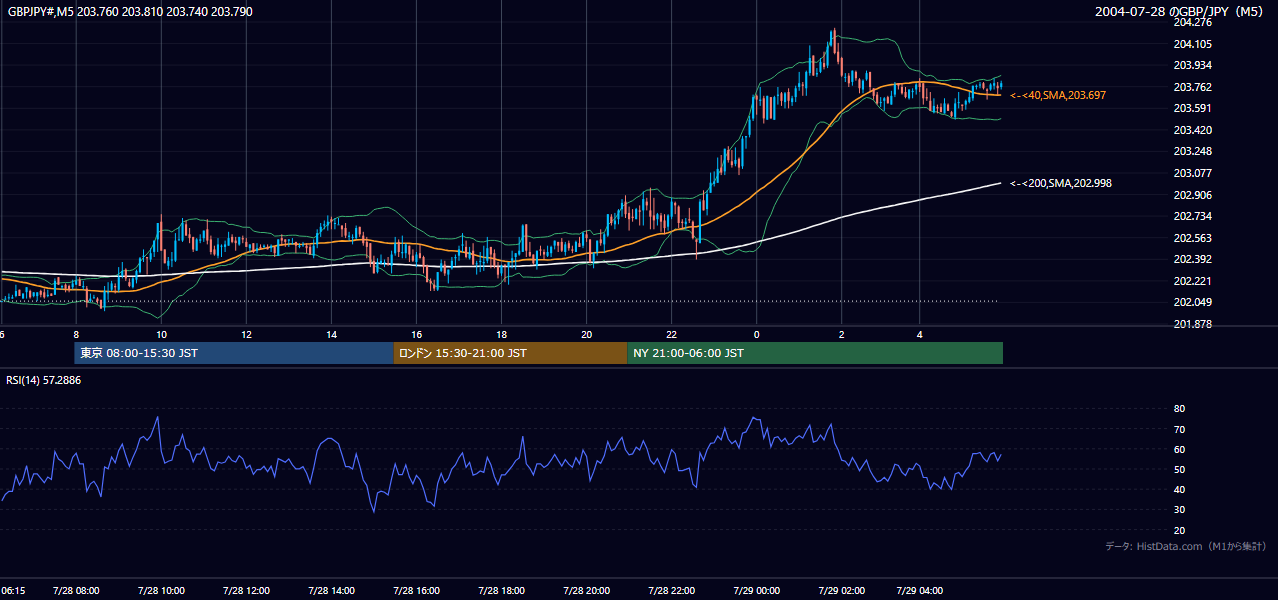Click the 200 SMA label reading 202.998
The width and height of the screenshot is (1278, 600).
point(1061,183)
